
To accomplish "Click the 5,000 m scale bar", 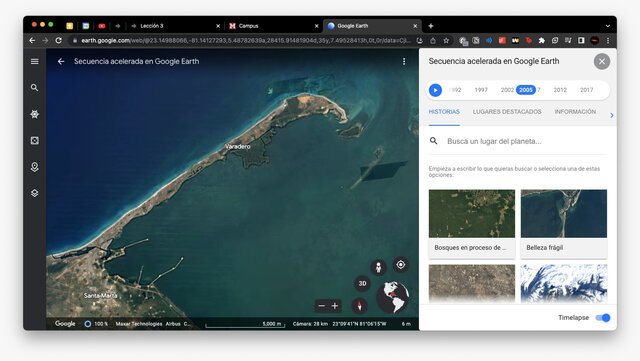I will 245,324.
